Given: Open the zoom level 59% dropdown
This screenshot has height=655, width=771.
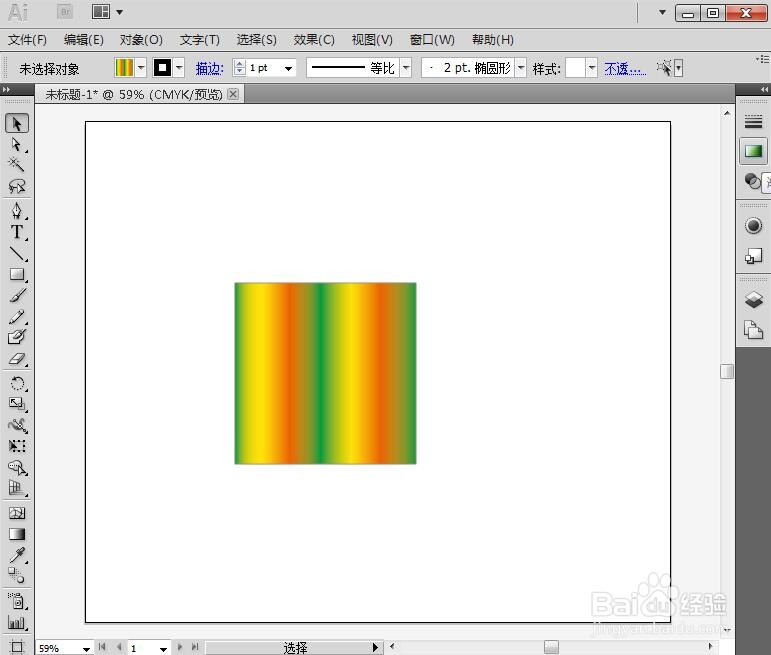Looking at the screenshot, I should [86, 649].
